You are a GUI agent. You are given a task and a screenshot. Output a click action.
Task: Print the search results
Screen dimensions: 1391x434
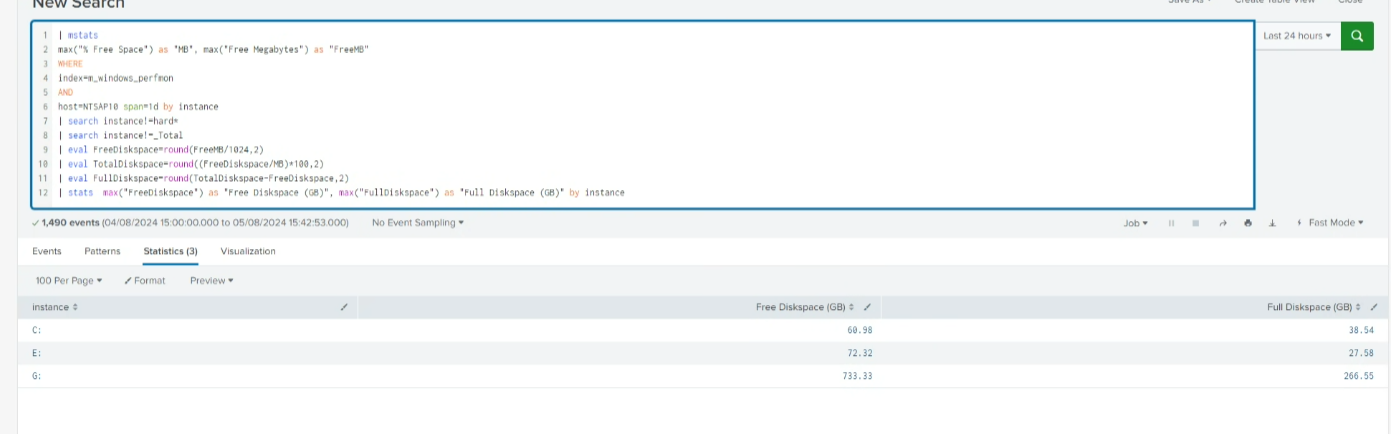tap(1247, 223)
